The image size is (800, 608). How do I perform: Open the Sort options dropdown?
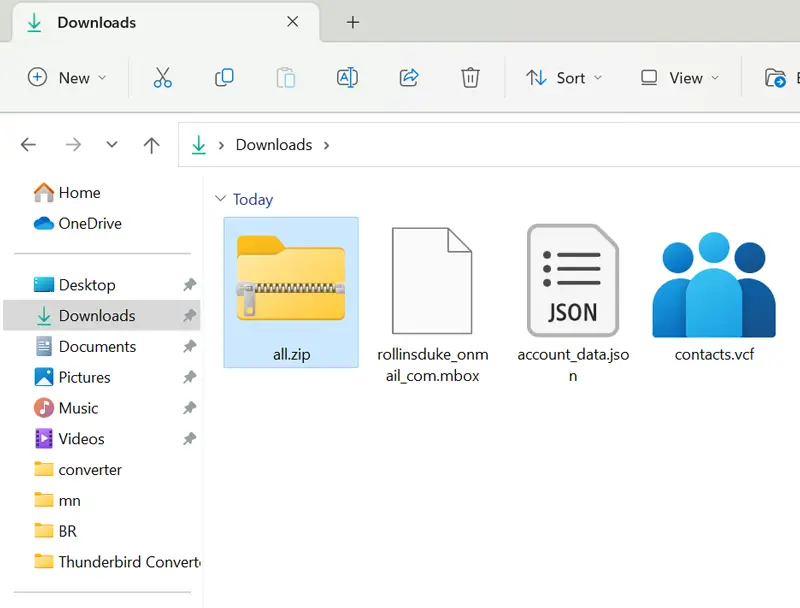point(565,78)
